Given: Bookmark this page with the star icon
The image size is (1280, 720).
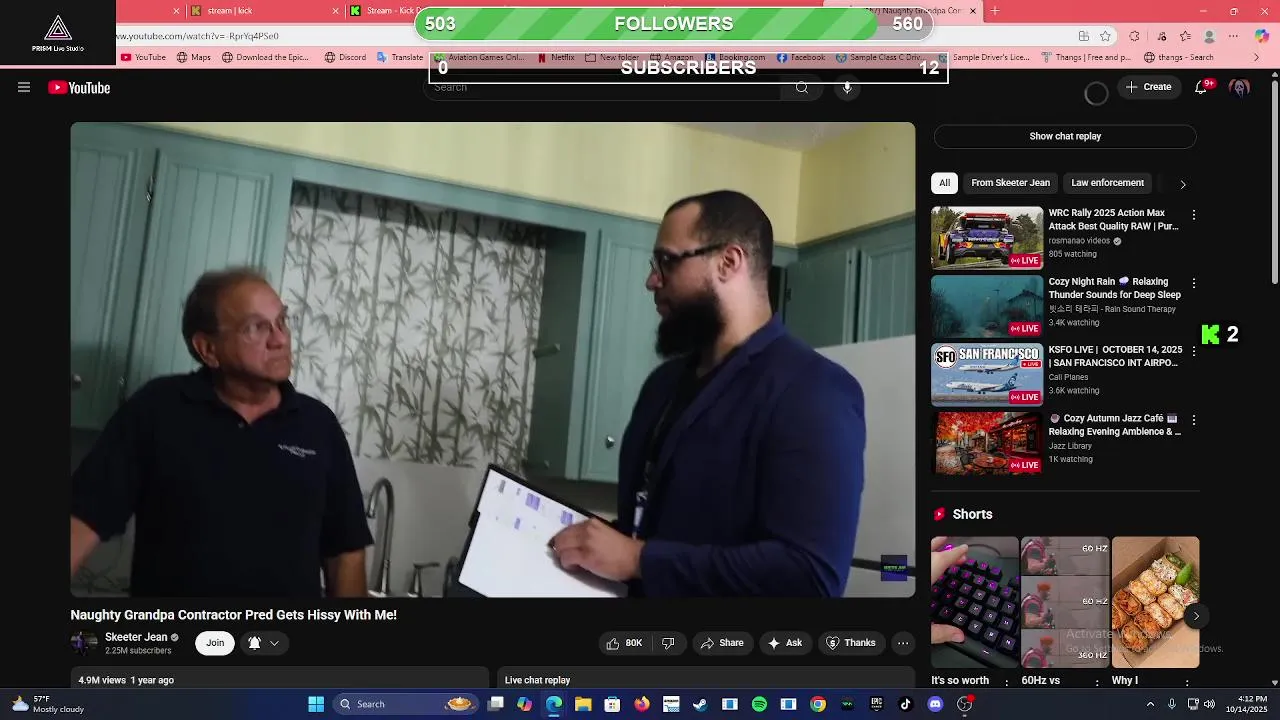Looking at the screenshot, I should click(x=1105, y=36).
